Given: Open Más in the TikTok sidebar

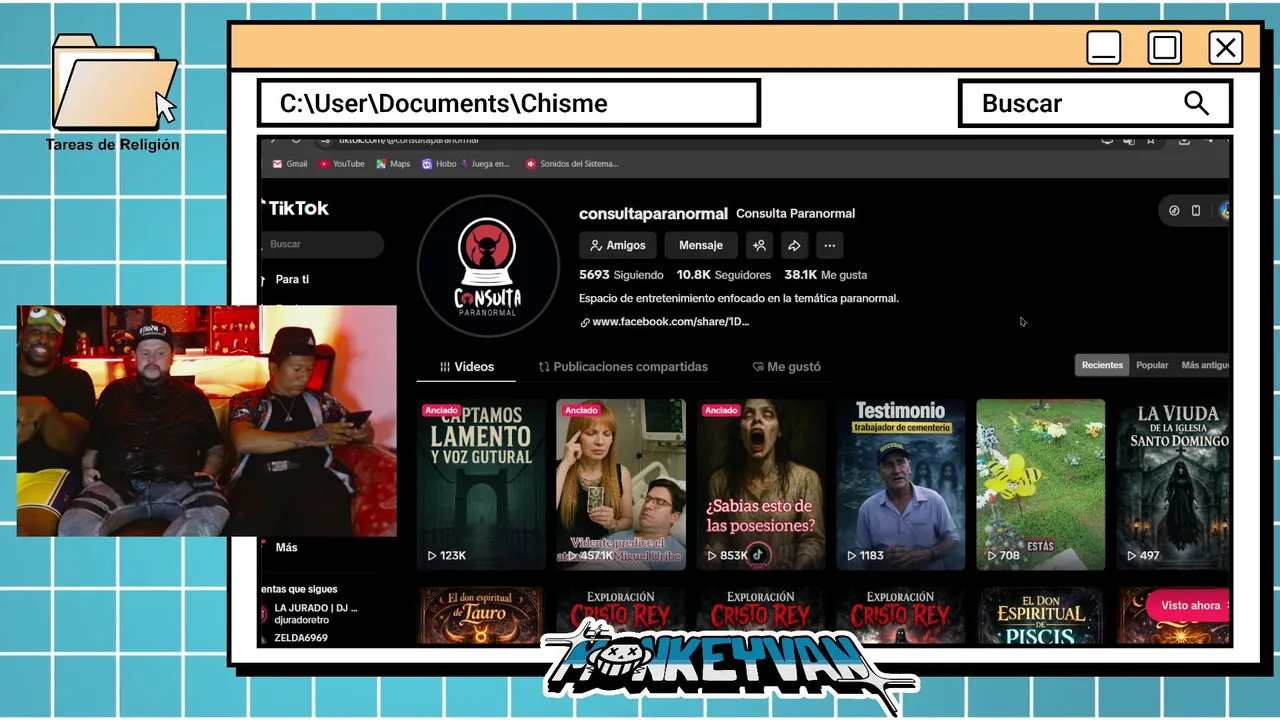Looking at the screenshot, I should click(x=286, y=547).
